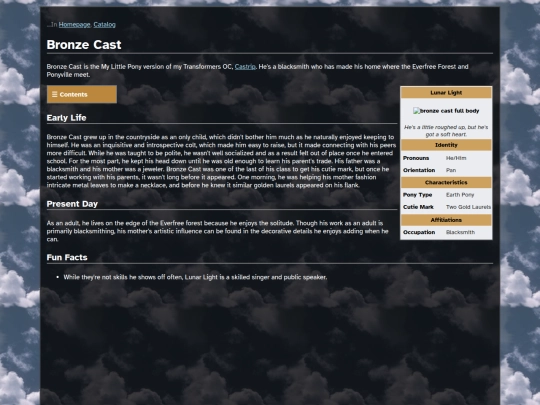
Task: Open the Catalog breadcrumb link
Action: coord(104,24)
